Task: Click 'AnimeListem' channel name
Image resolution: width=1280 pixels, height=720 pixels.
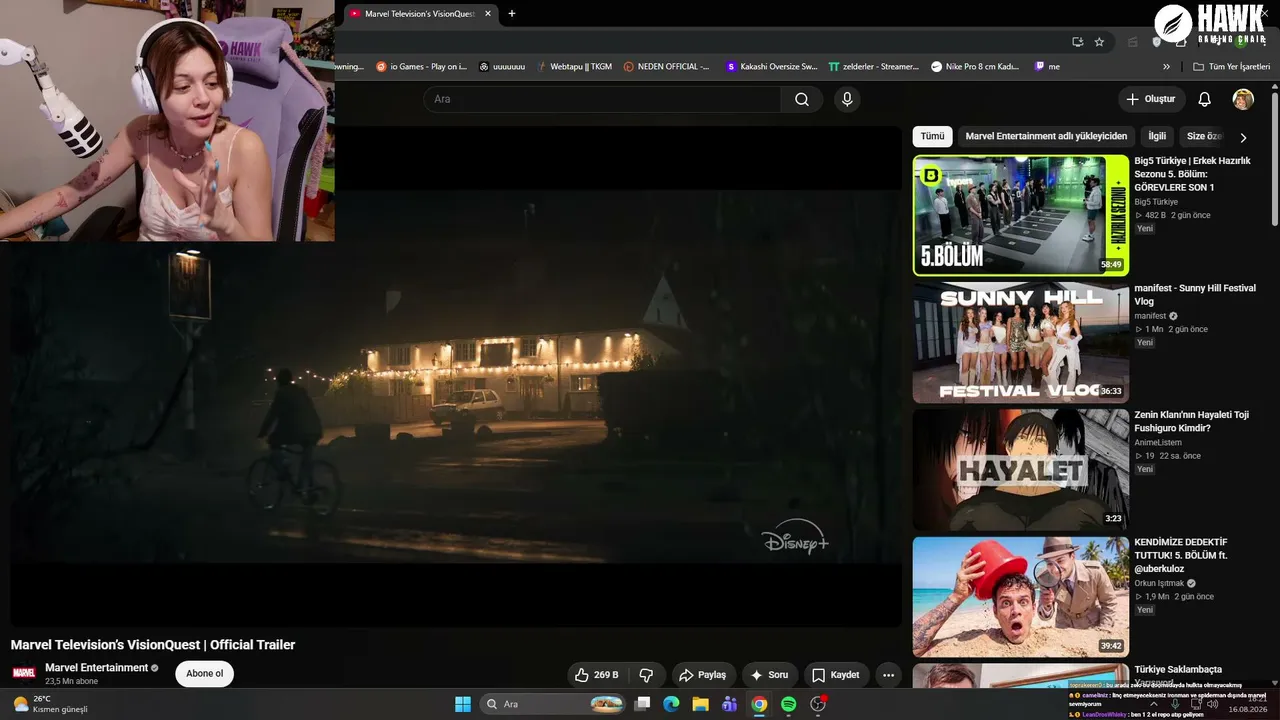Action: (1158, 442)
